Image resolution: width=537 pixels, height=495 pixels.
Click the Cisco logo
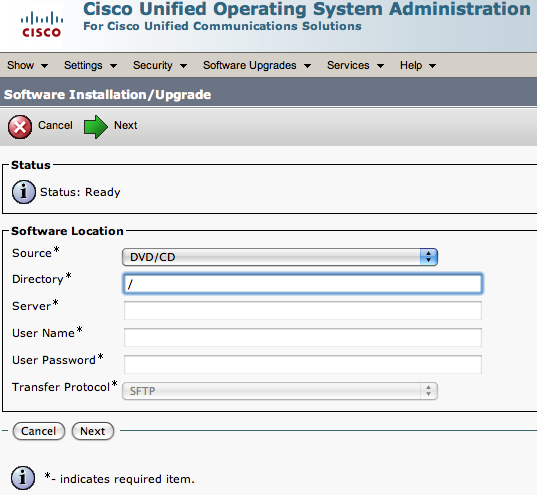(41, 24)
